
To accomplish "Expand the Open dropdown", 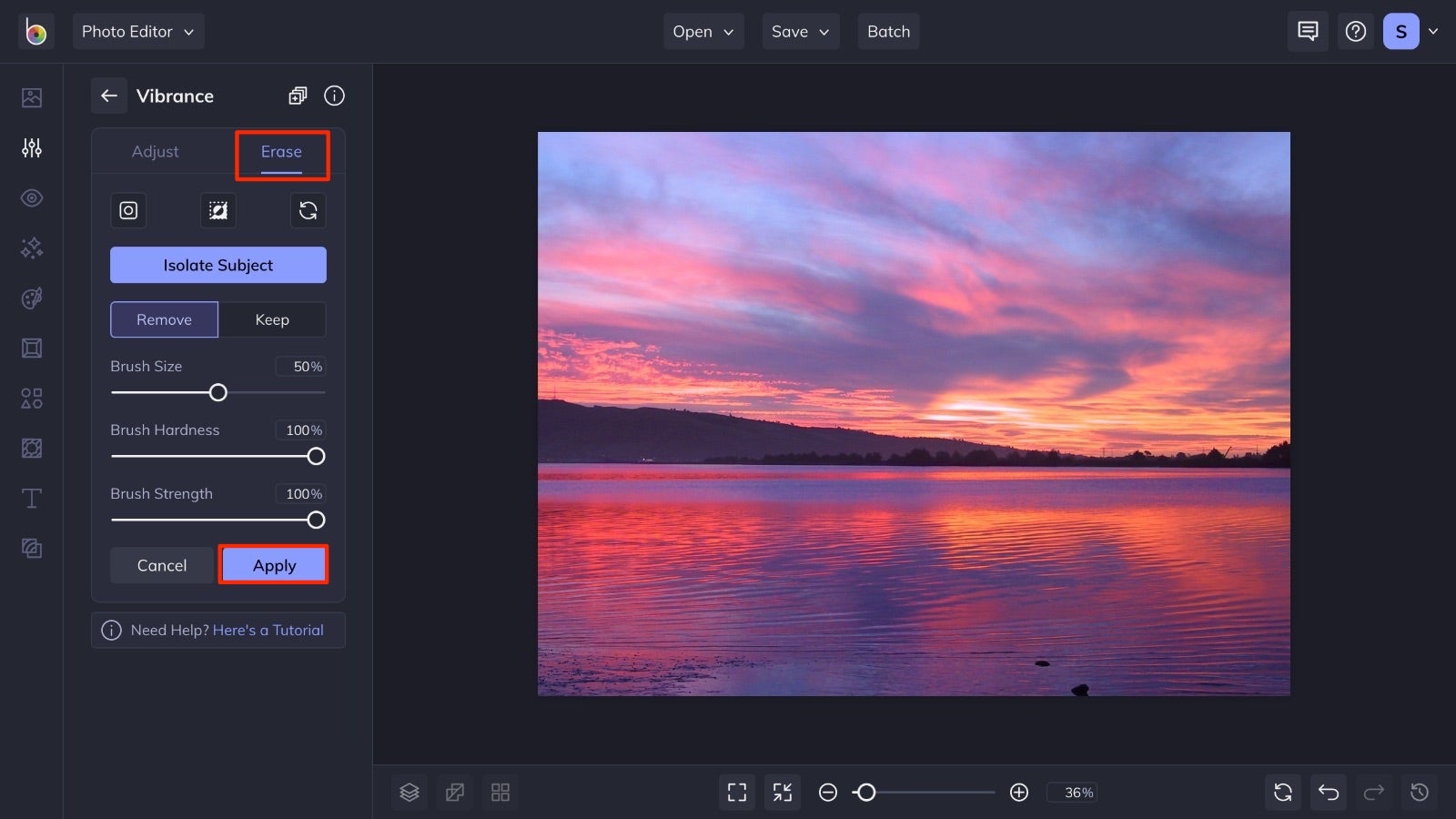I will pos(703,31).
